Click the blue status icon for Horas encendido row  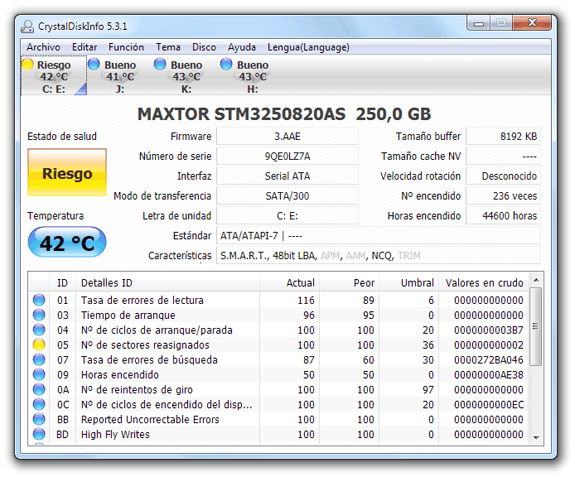click(x=39, y=375)
